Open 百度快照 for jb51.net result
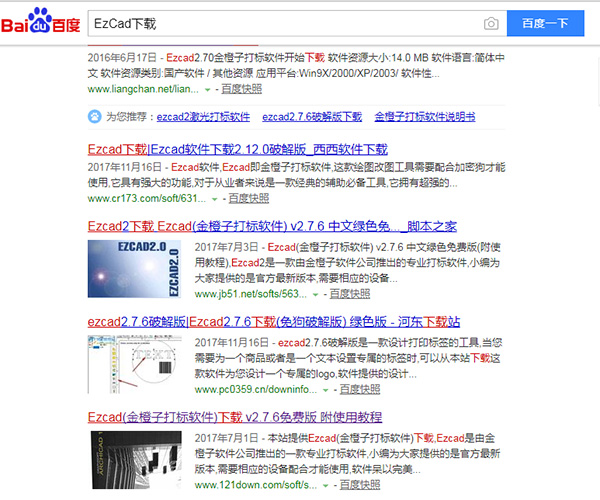Image resolution: width=600 pixels, height=500 pixels. (x=350, y=294)
